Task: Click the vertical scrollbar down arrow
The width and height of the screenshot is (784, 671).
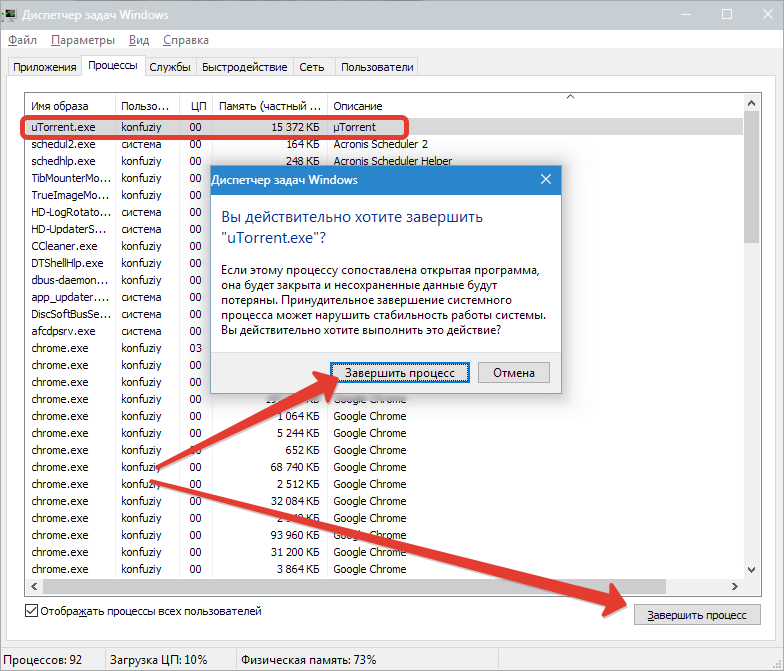Action: click(752, 570)
